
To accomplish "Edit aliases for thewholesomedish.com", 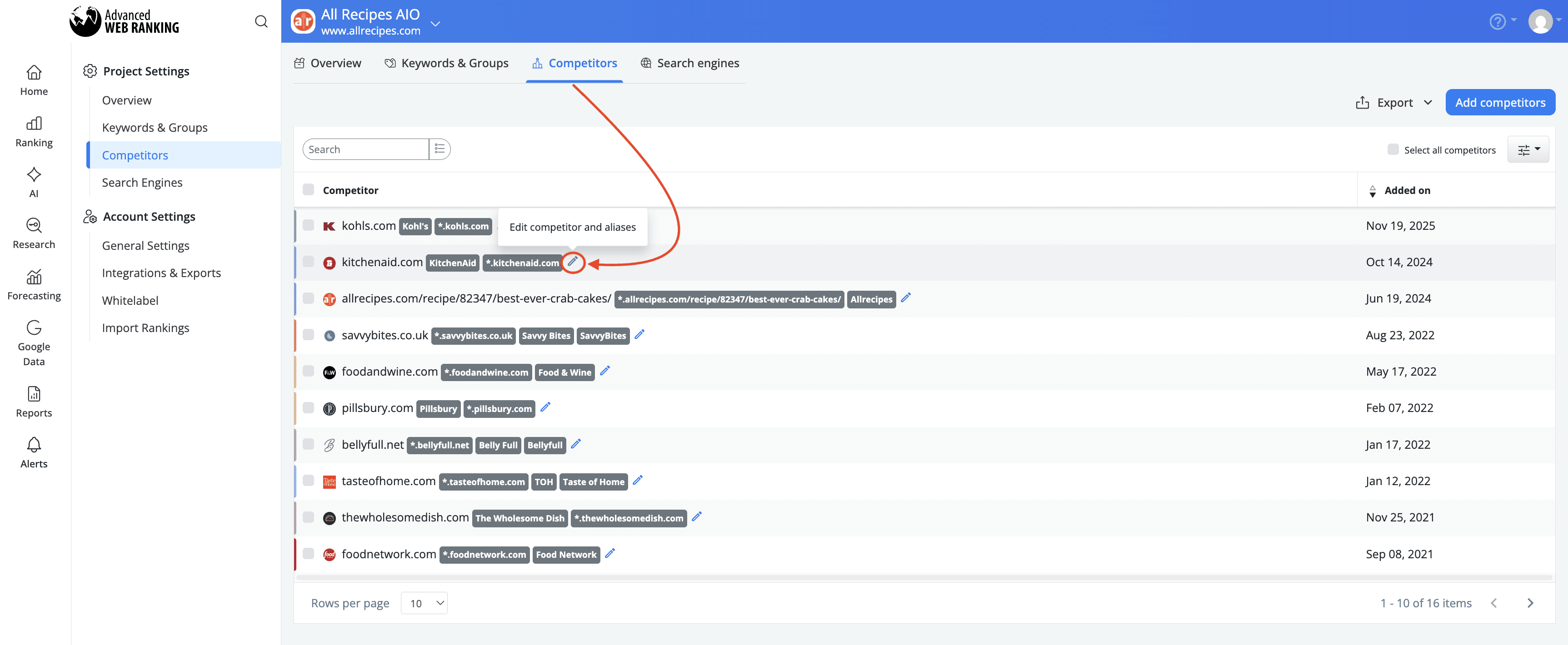I will click(697, 516).
